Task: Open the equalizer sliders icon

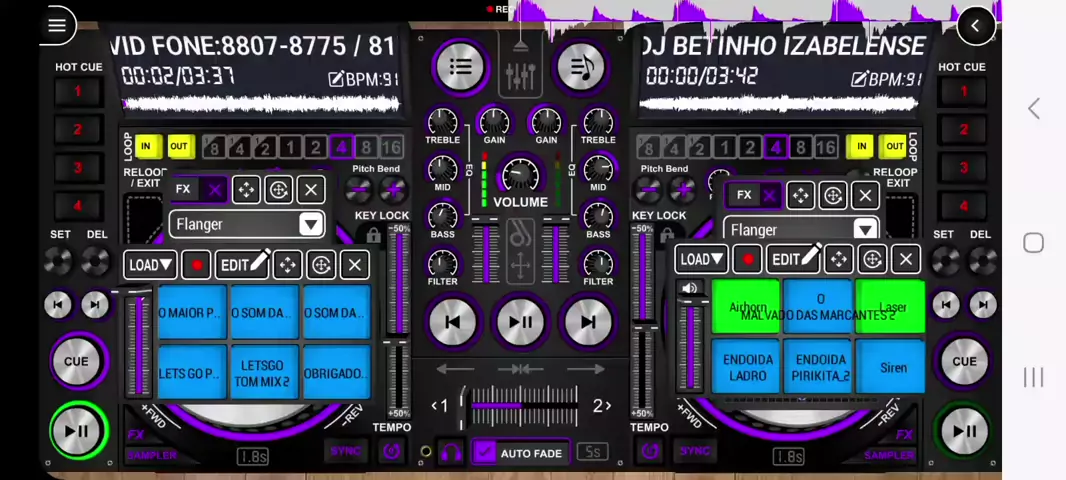Action: (x=520, y=74)
